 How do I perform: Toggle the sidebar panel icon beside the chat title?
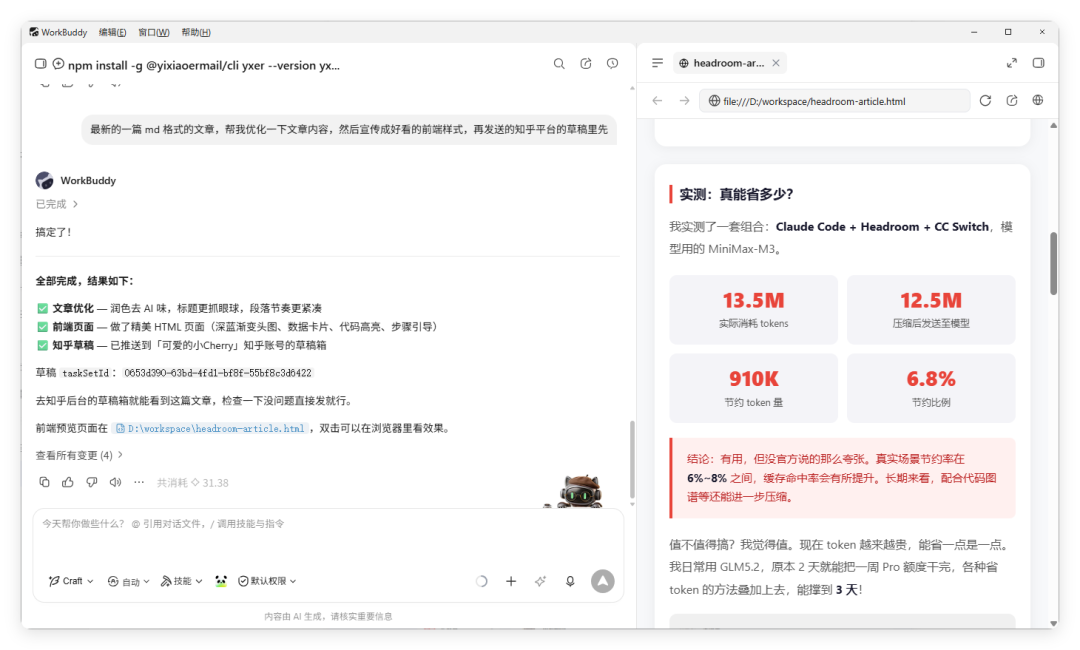(x=41, y=64)
